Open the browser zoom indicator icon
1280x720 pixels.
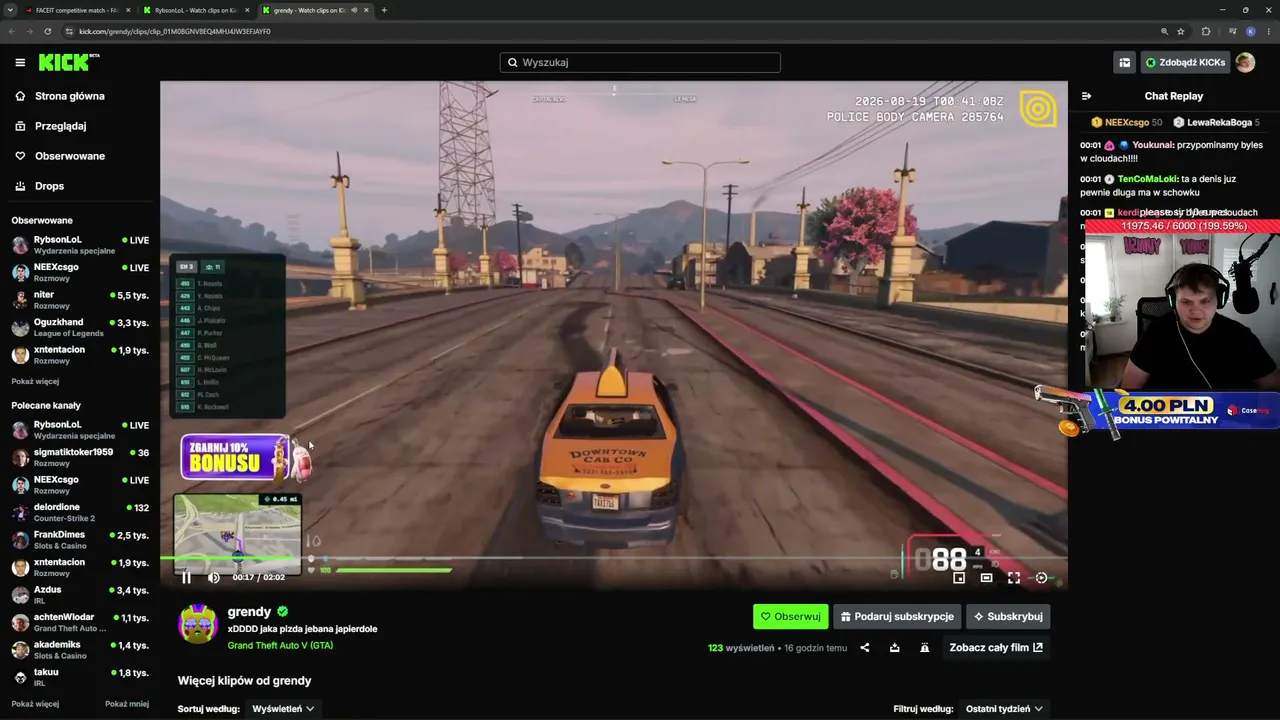point(1164,31)
